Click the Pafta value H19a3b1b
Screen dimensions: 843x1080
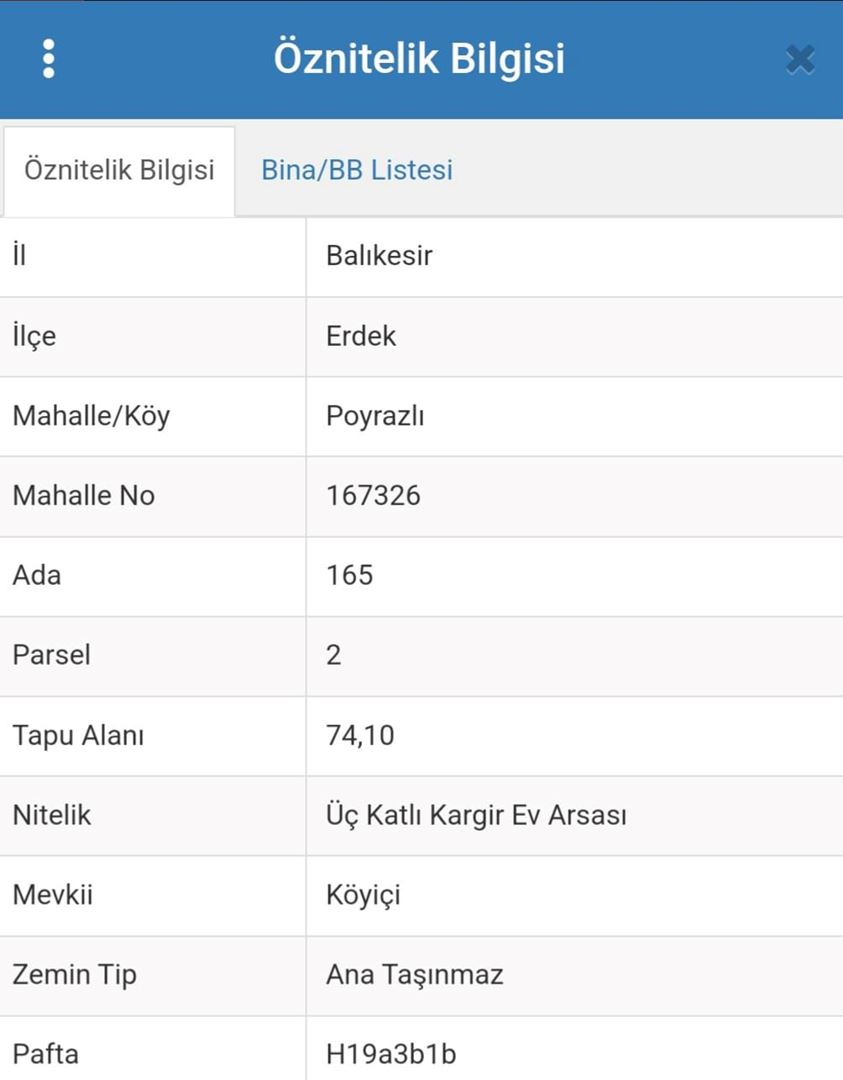click(391, 1054)
